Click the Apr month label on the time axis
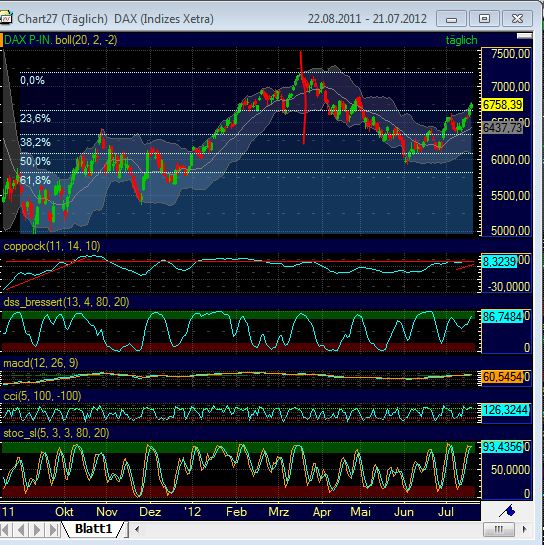This screenshot has height=545, width=544. click(x=322, y=512)
